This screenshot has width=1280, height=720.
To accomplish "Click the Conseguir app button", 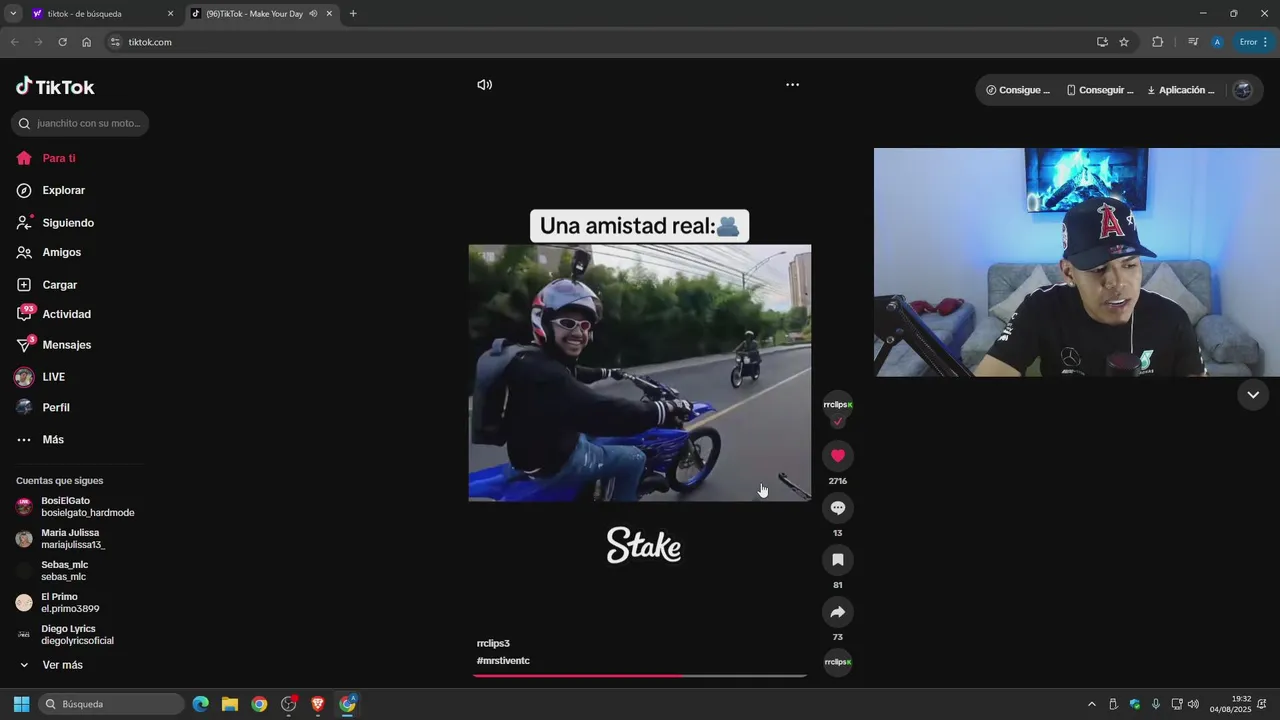I will [1100, 90].
